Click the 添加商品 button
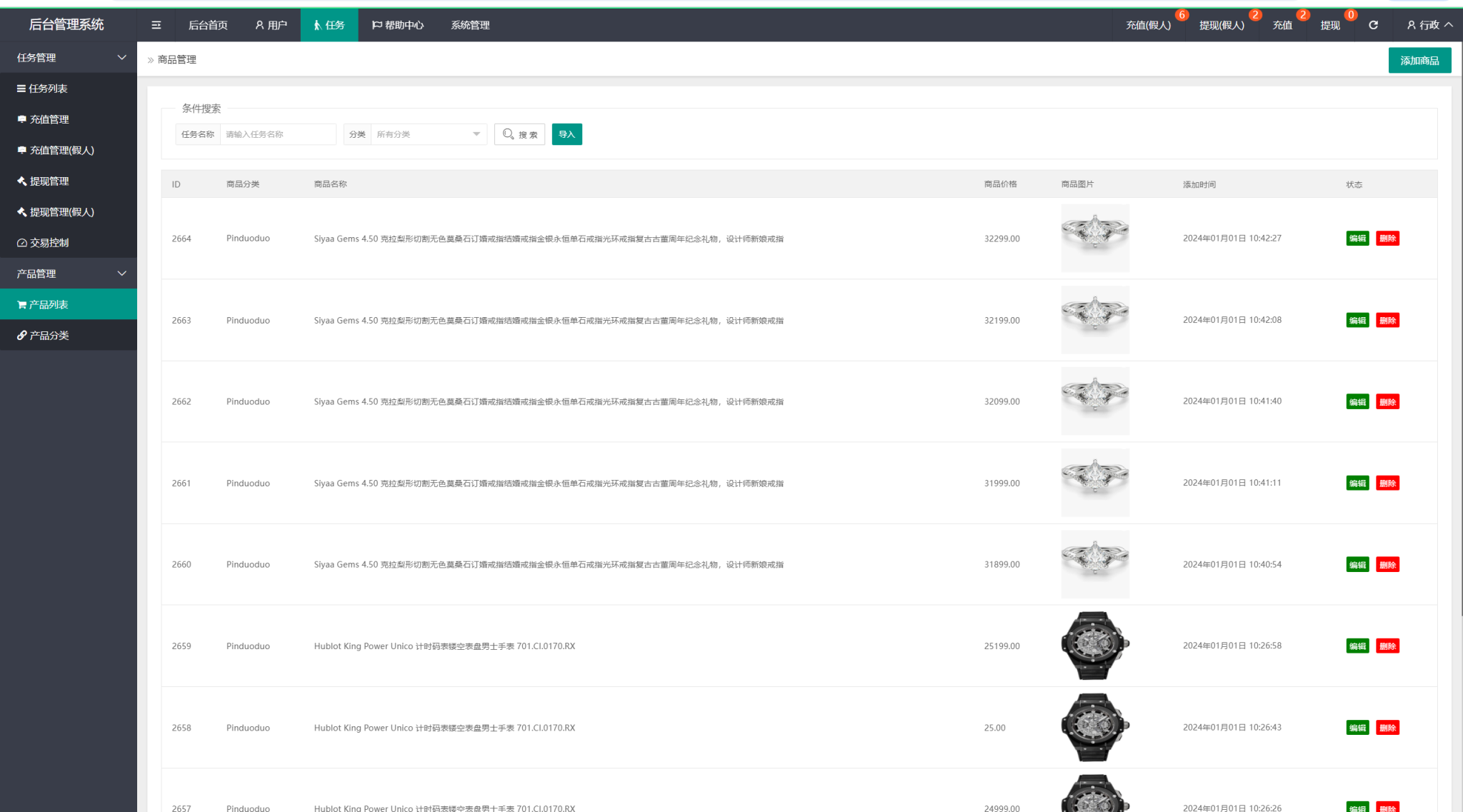This screenshot has width=1463, height=812. click(x=1419, y=61)
